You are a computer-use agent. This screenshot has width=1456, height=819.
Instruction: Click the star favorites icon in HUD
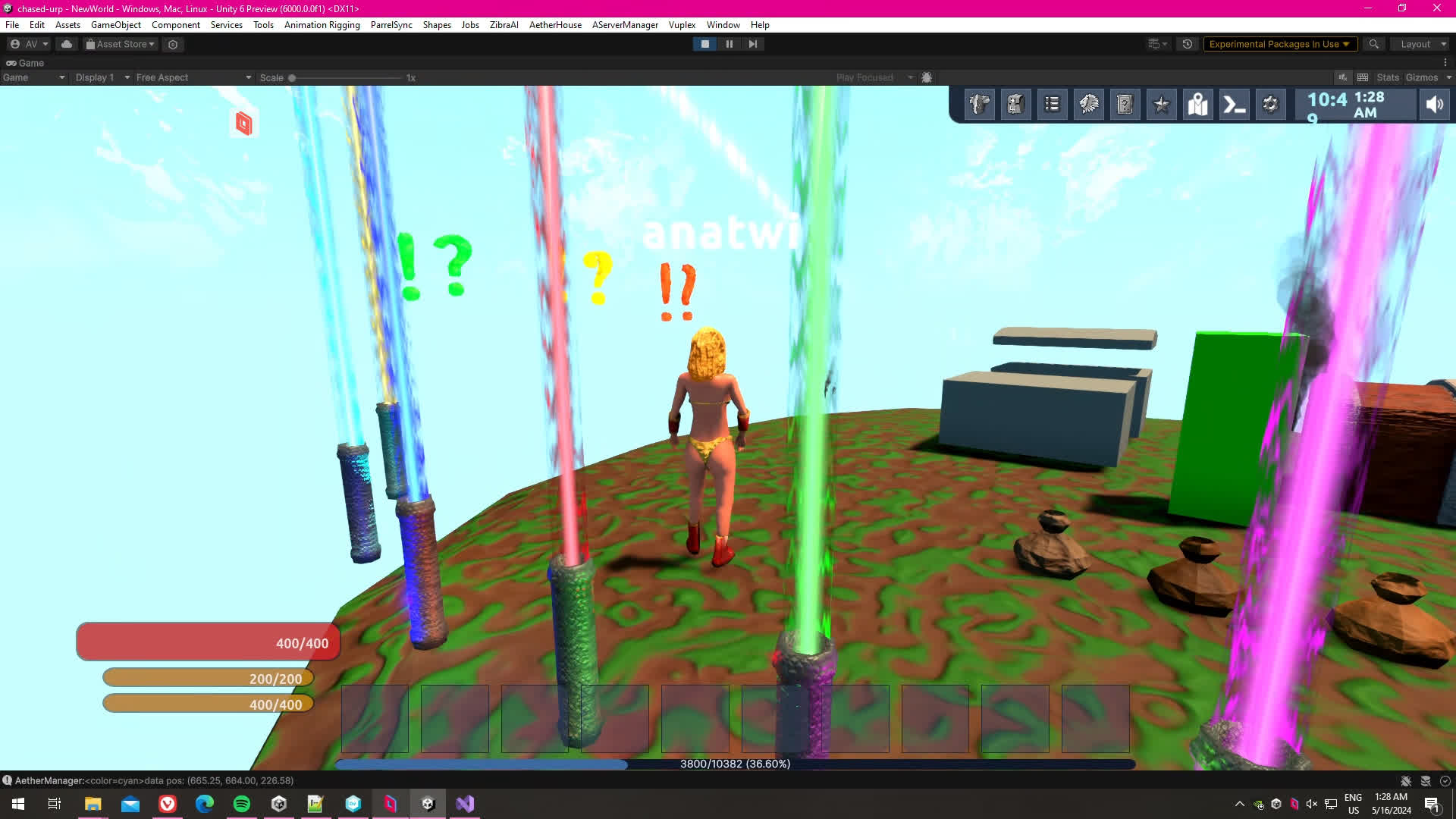pos(1161,105)
